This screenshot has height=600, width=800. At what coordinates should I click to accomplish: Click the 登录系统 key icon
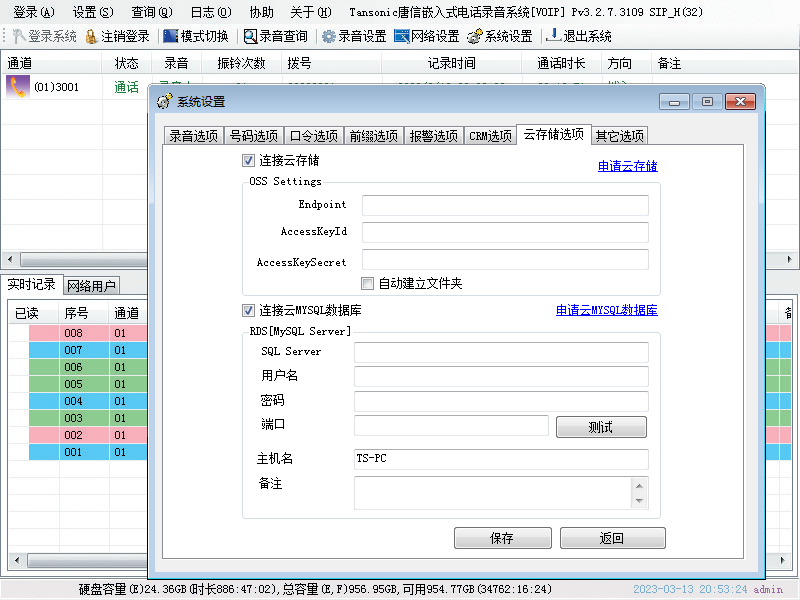tap(18, 36)
